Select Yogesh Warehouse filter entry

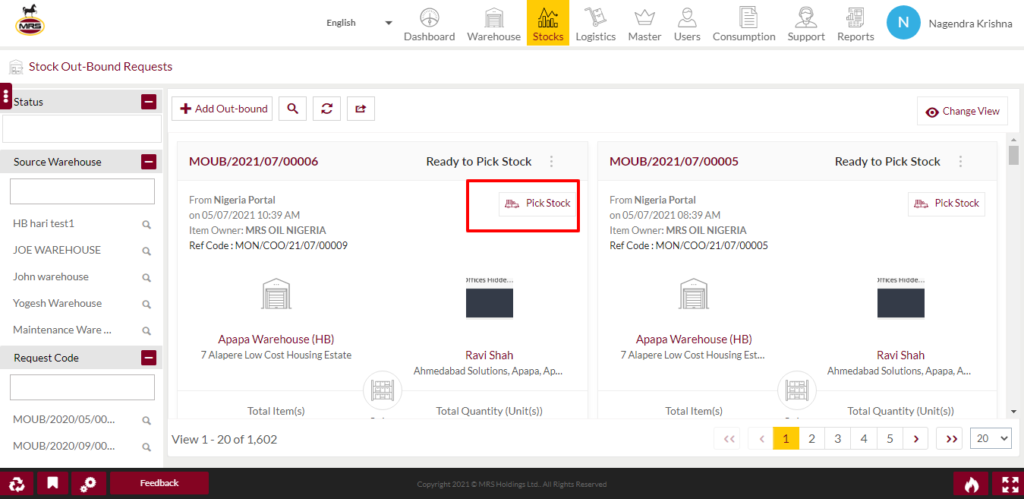tap(57, 304)
